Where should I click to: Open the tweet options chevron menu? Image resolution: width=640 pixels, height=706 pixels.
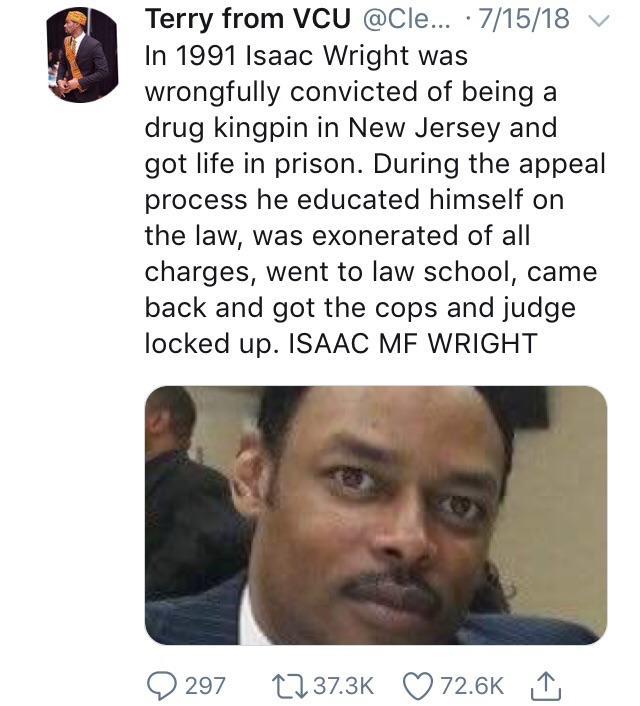click(x=599, y=21)
